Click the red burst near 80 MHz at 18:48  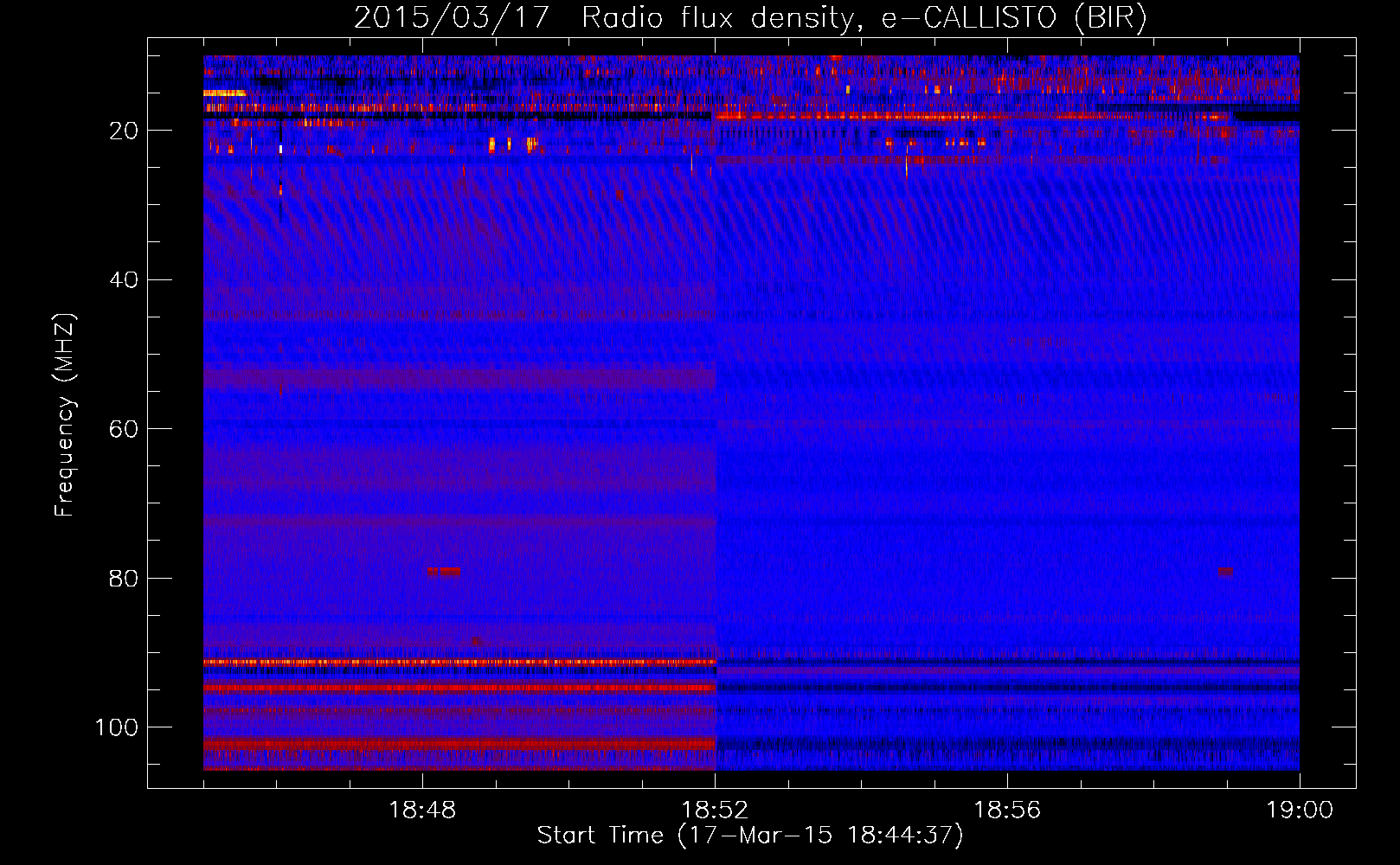(443, 572)
